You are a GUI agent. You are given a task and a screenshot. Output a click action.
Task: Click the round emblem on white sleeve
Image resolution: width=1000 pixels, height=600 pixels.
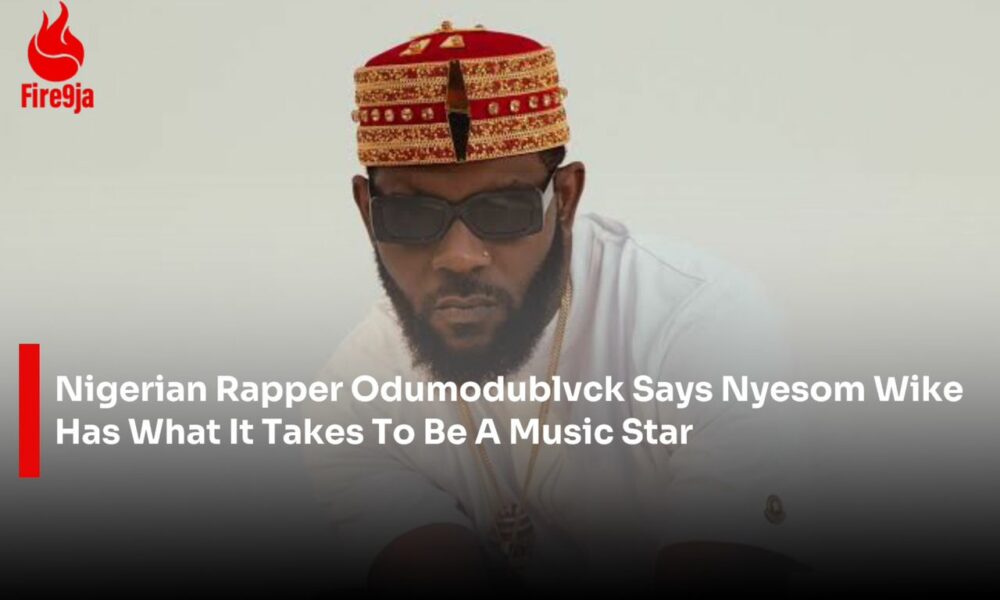click(x=775, y=509)
